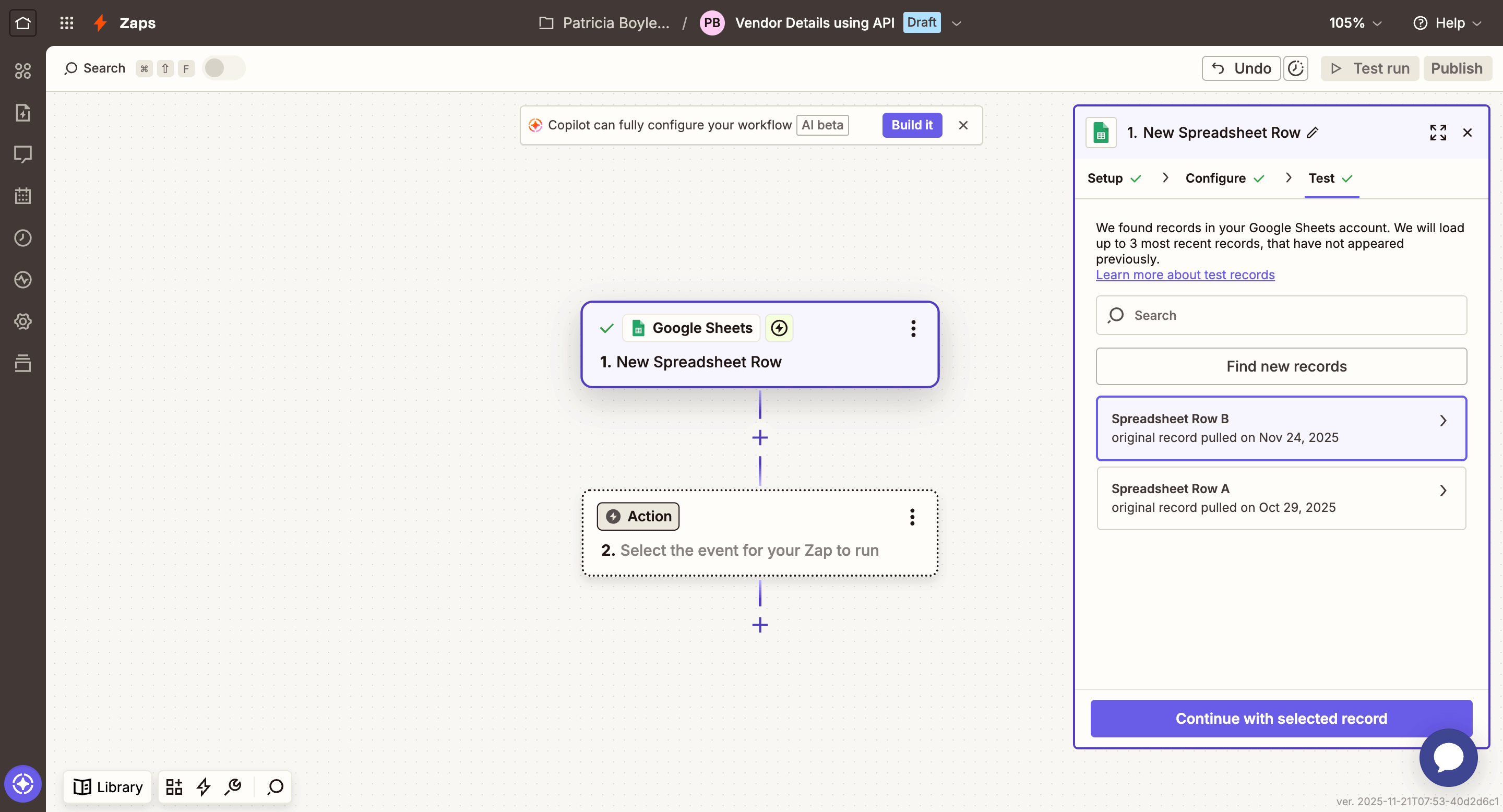
Task: Select the wrench troubleshoot tool in bottom toolbar
Action: click(x=233, y=787)
